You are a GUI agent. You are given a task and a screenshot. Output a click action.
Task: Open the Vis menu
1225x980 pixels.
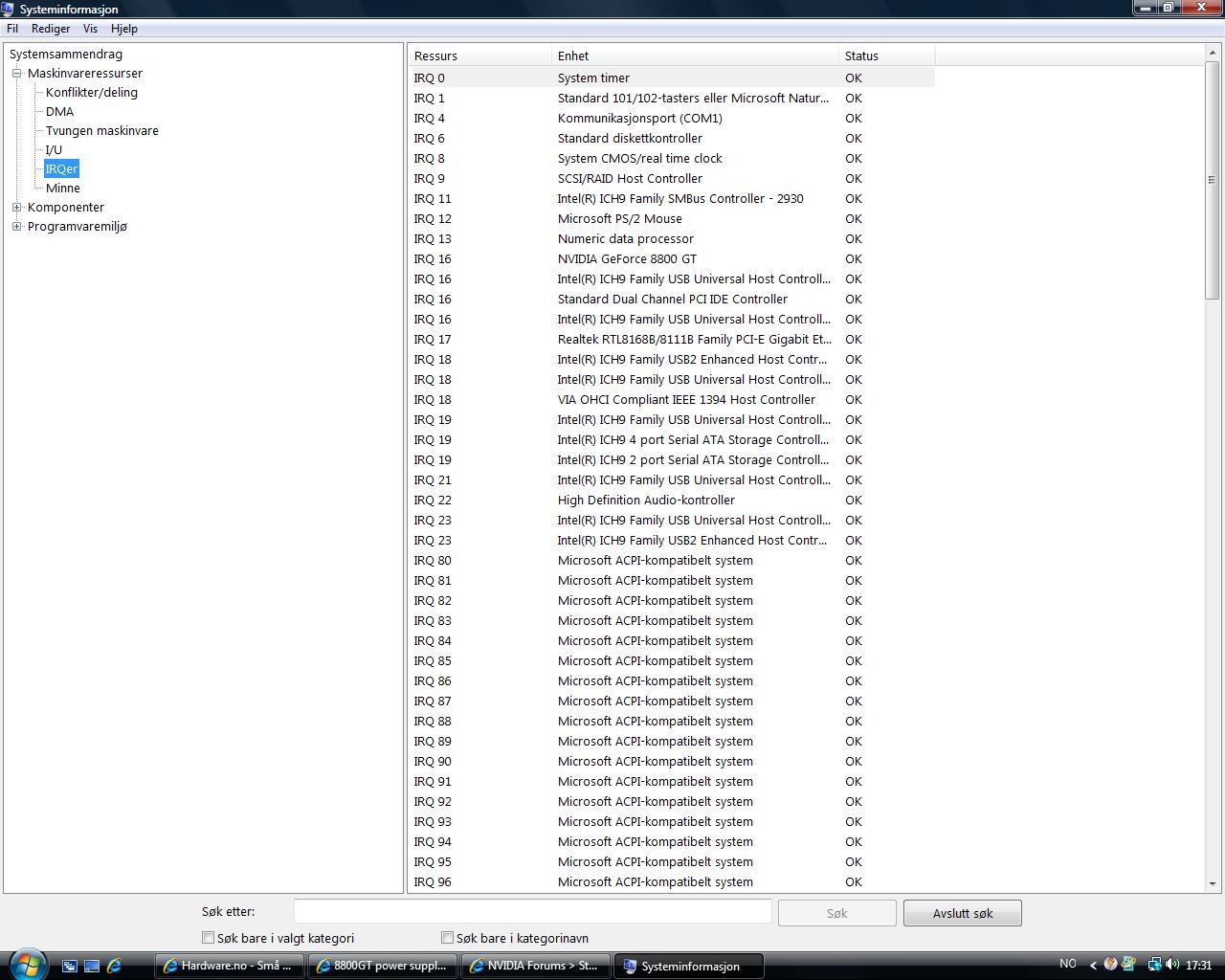point(90,29)
